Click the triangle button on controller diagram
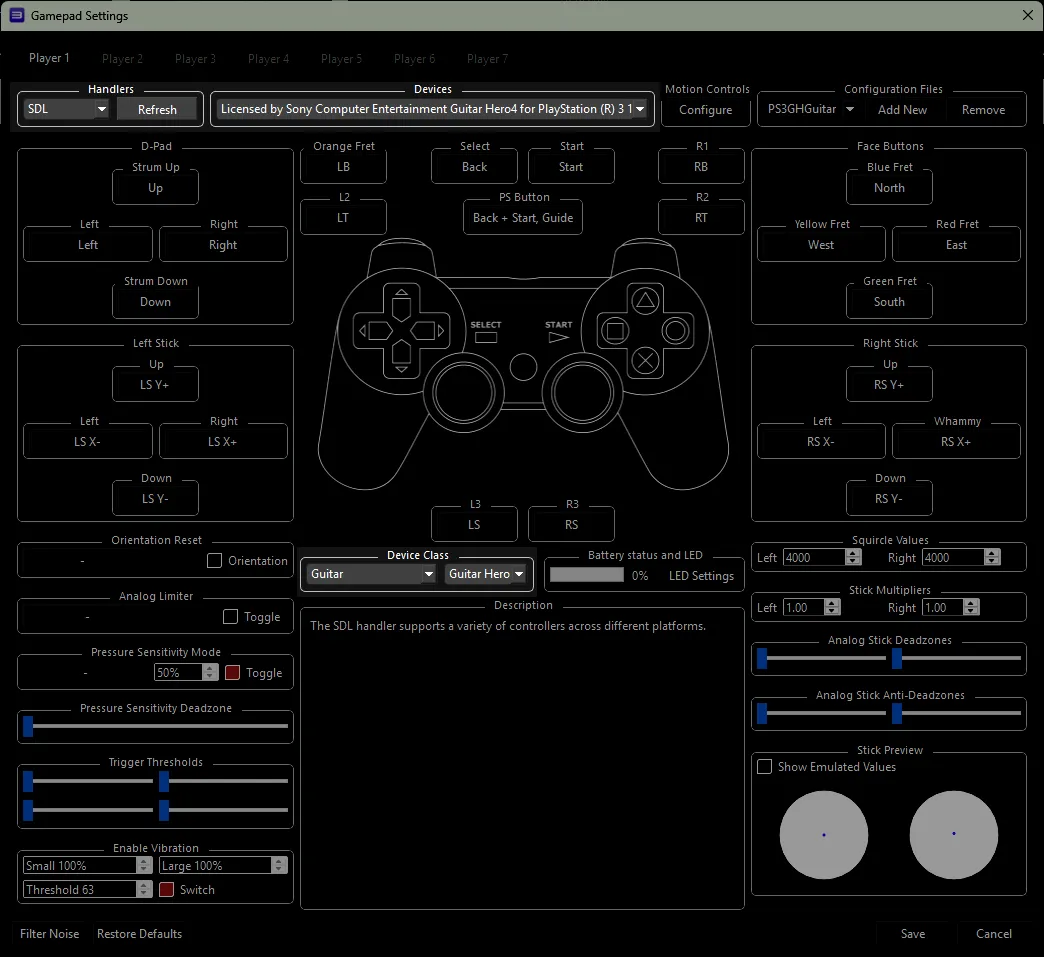This screenshot has width=1044, height=957. (645, 300)
